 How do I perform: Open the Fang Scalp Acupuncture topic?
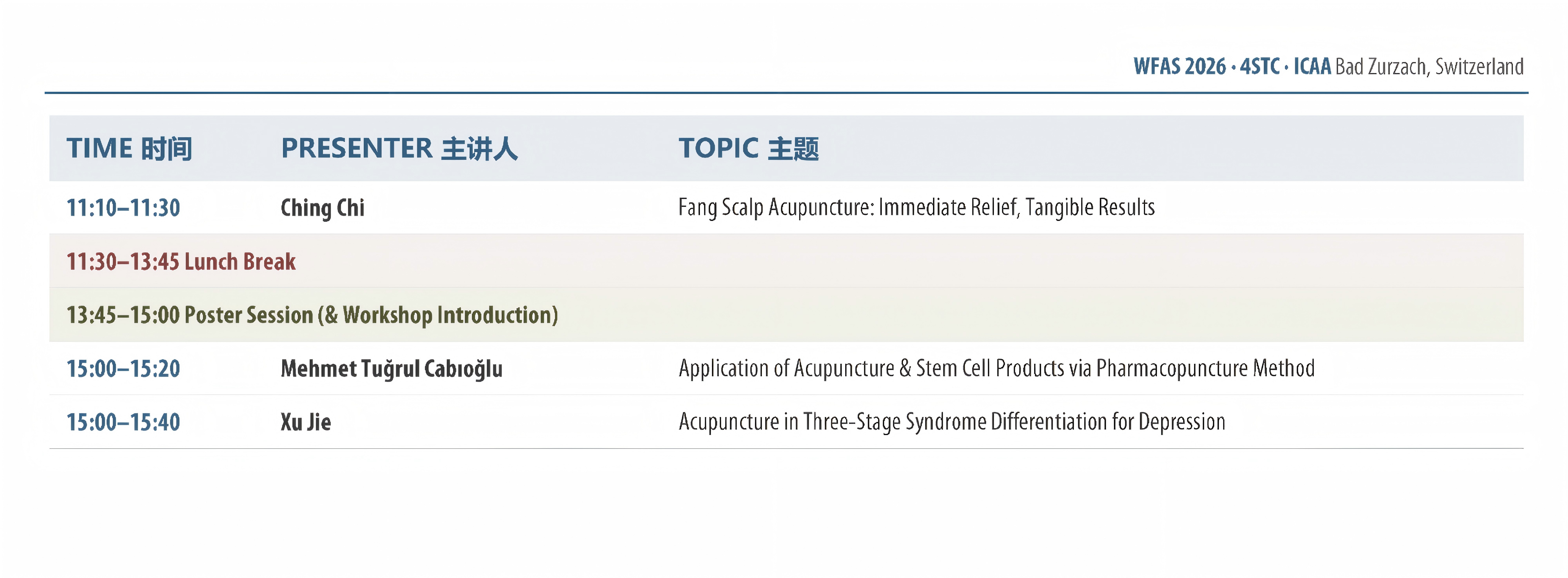[917, 208]
